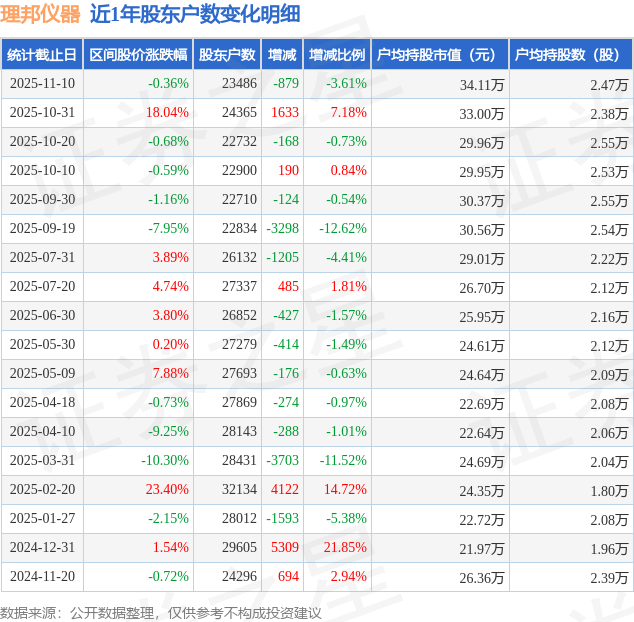Viewport: 634px width, 622px height.
Task: Select the 34.11万 market value cell
Action: [x=481, y=84]
